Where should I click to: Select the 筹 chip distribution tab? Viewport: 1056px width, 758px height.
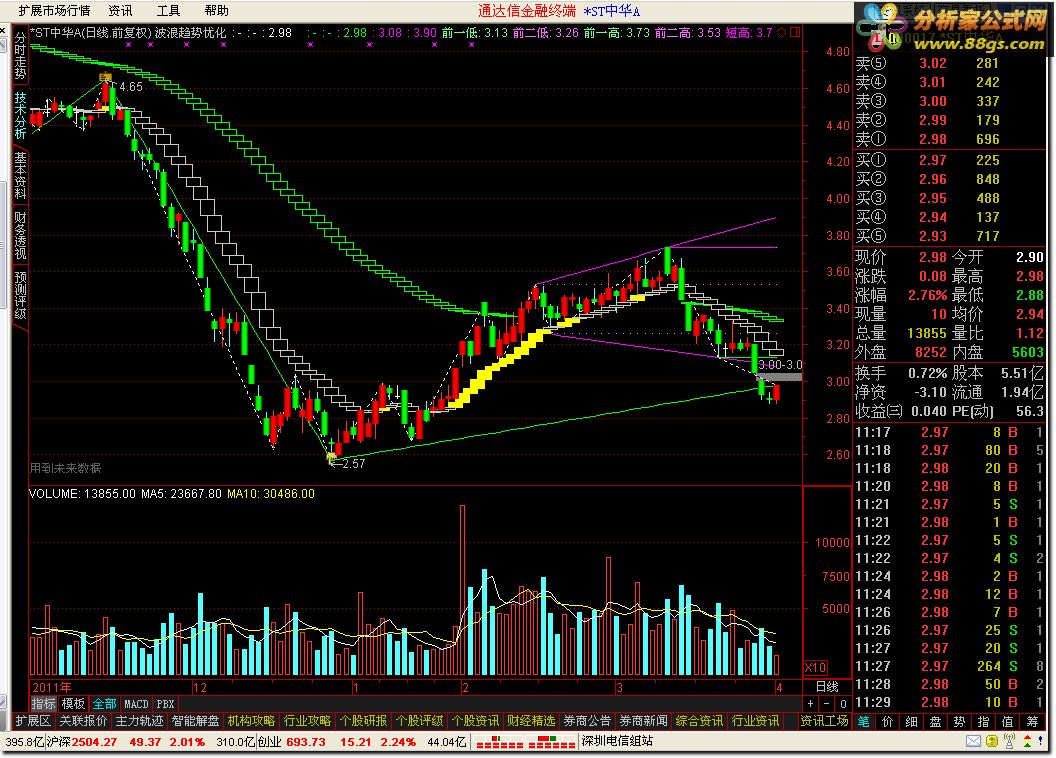pos(1032,722)
